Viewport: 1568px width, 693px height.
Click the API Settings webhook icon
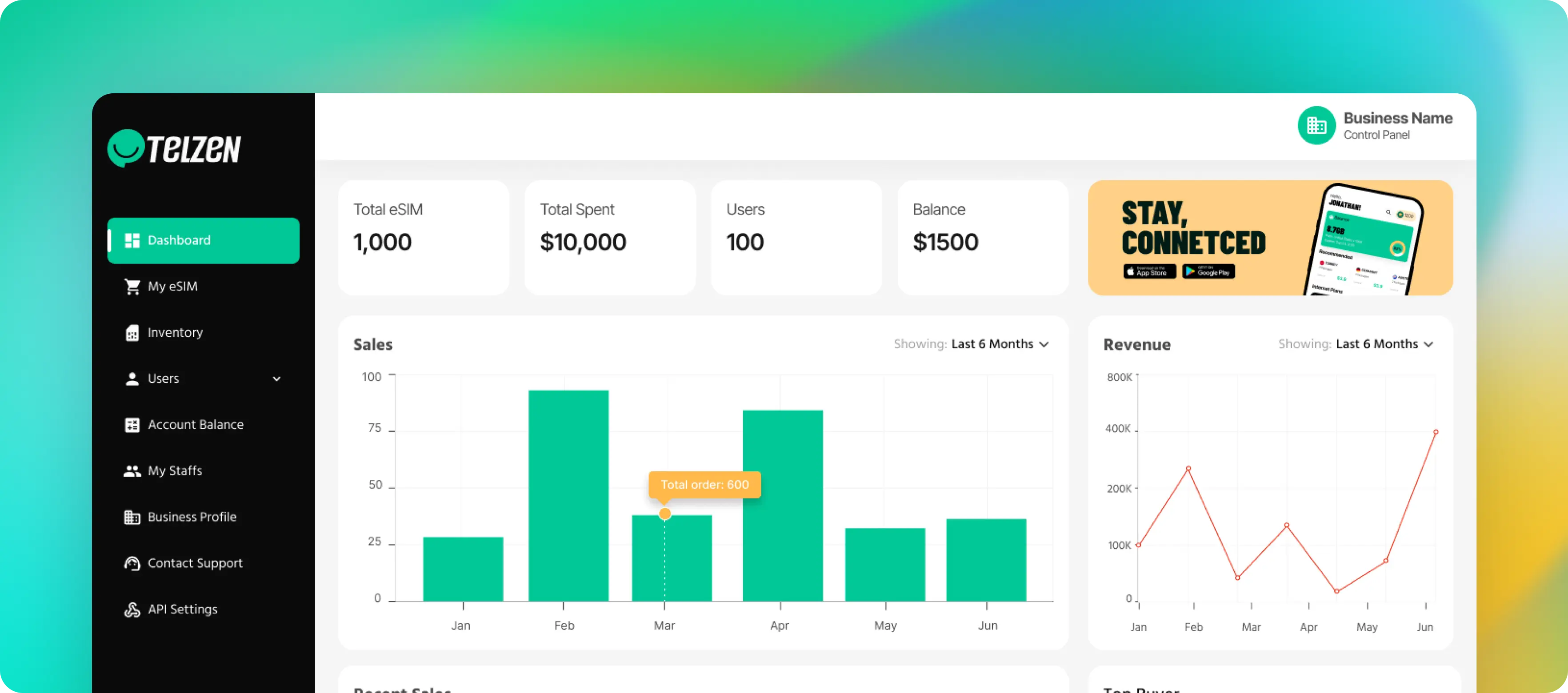132,609
